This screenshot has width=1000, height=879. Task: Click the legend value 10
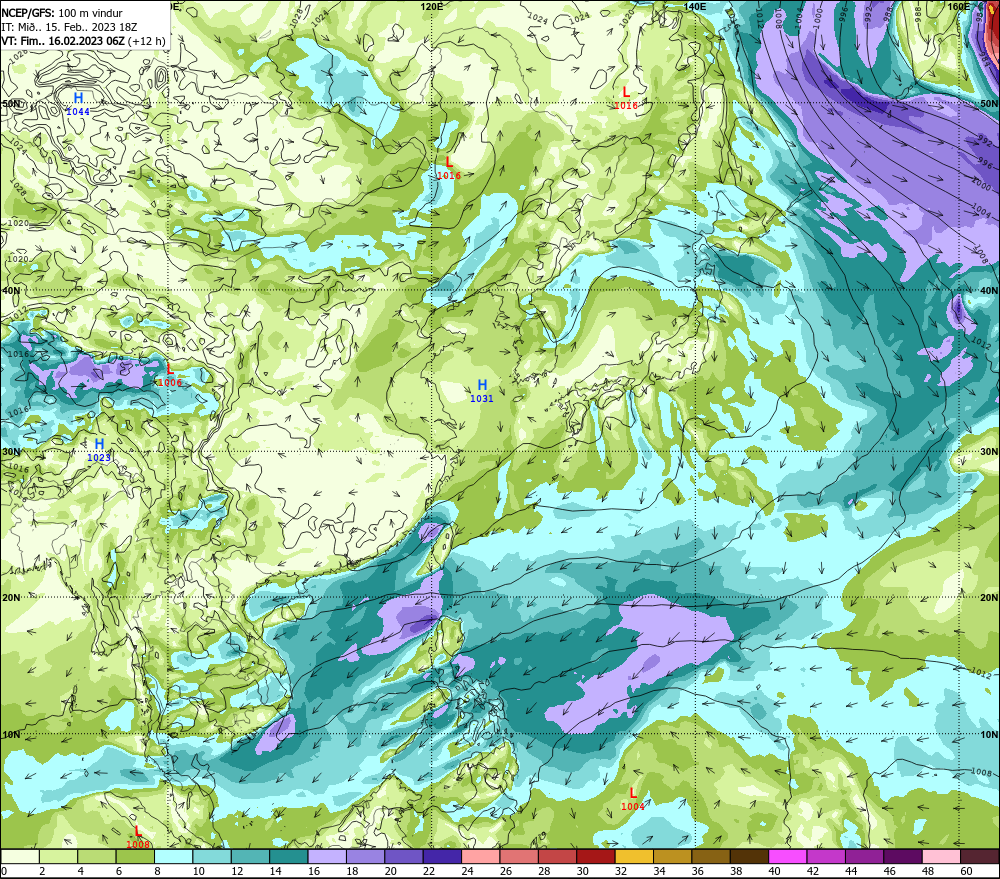click(198, 871)
